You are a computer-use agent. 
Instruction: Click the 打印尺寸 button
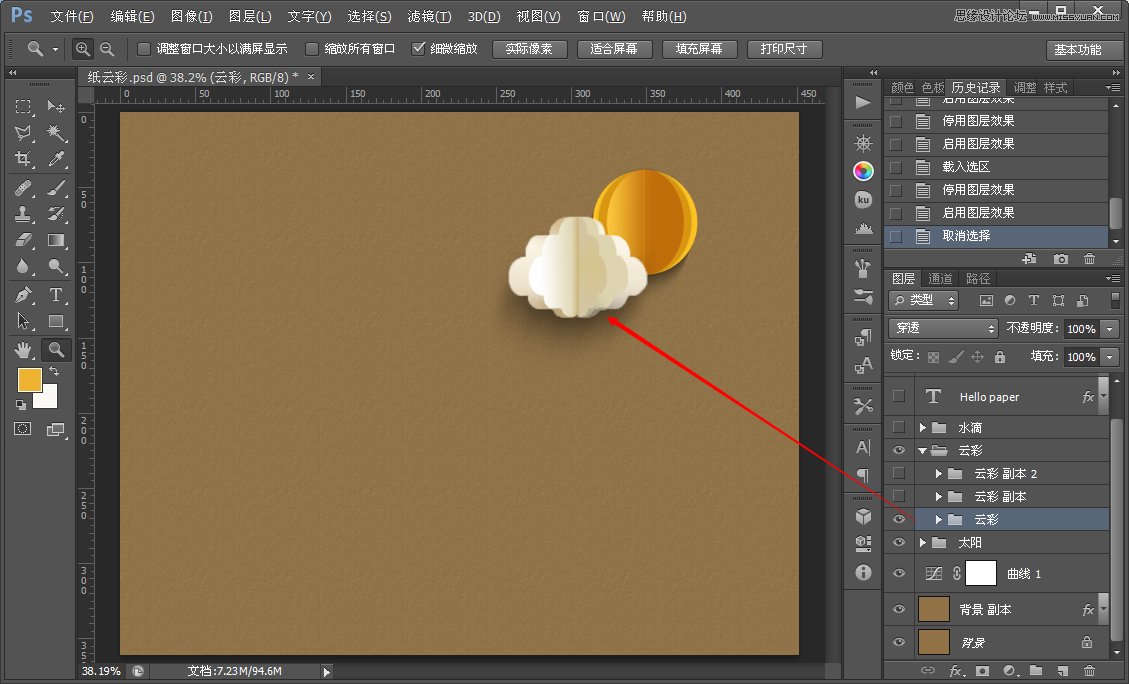click(x=784, y=49)
